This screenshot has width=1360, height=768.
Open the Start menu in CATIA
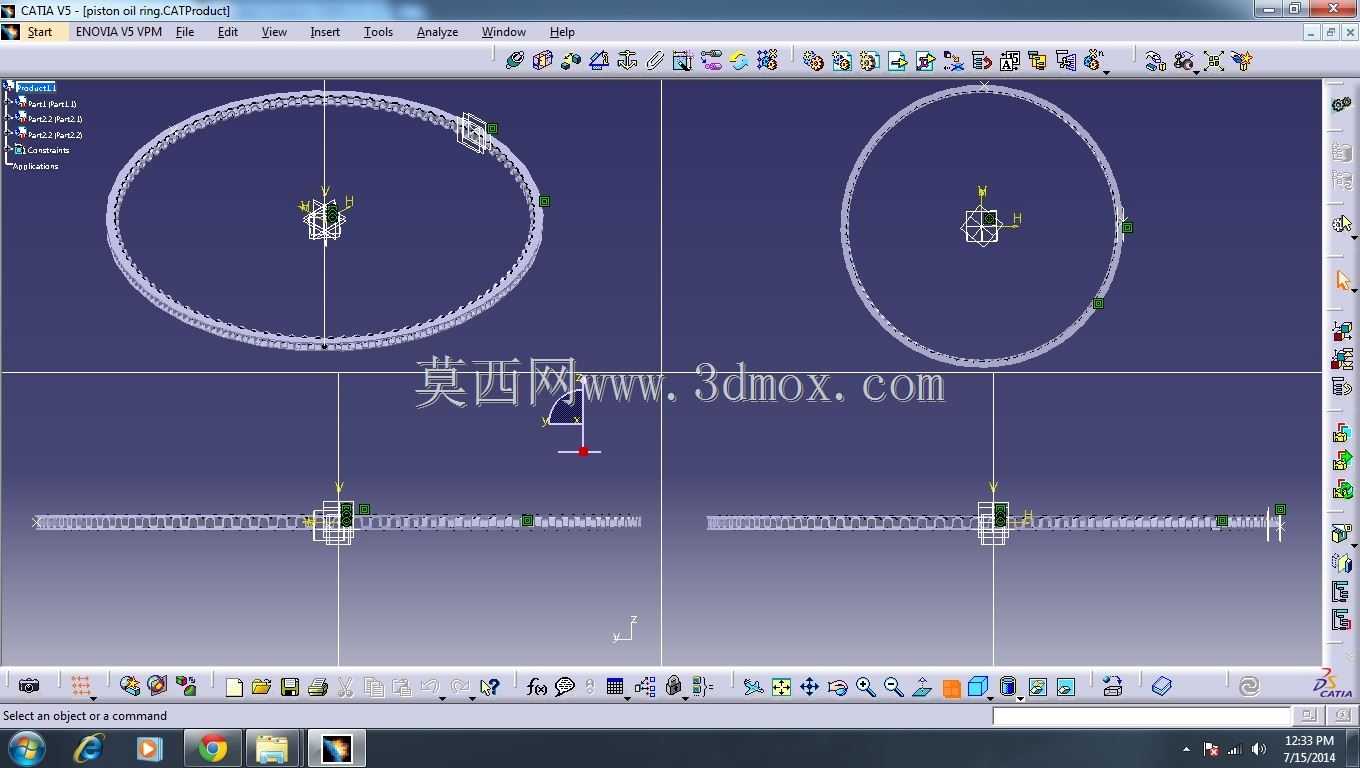(x=40, y=32)
